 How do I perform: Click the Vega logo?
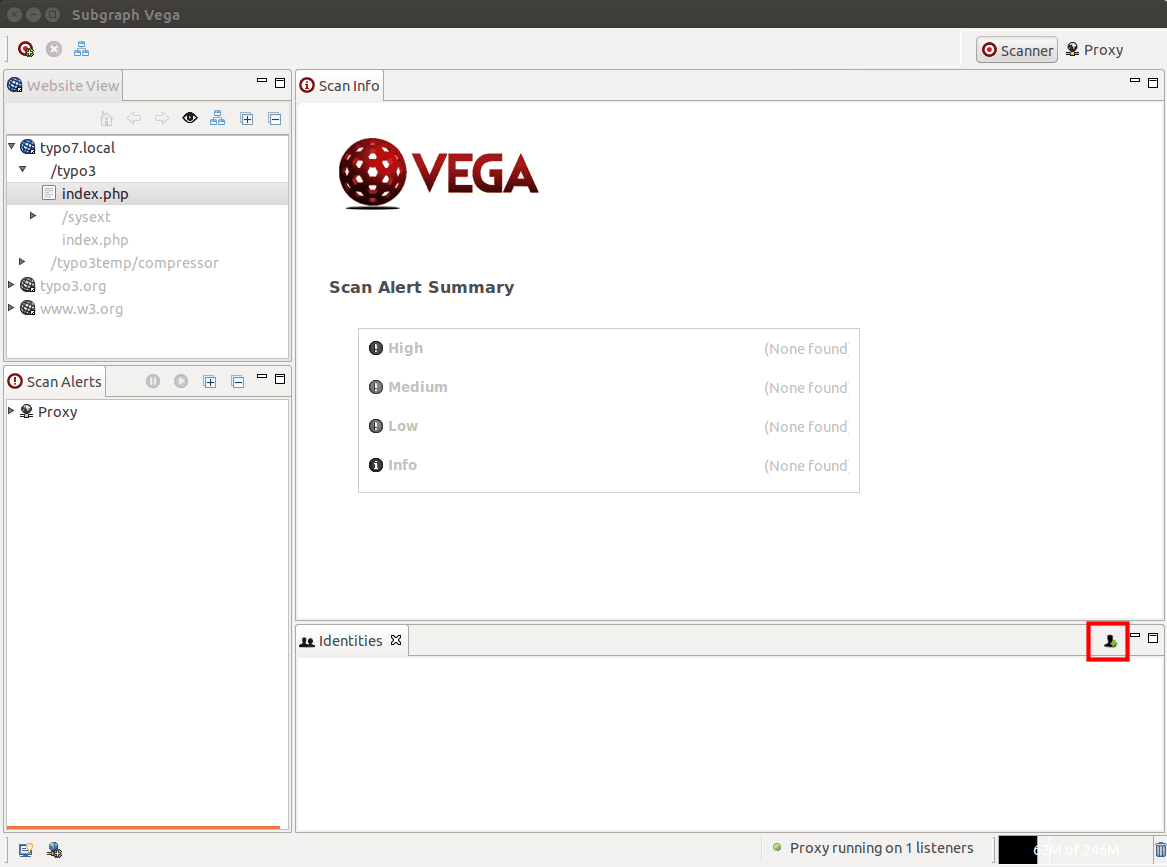point(438,173)
